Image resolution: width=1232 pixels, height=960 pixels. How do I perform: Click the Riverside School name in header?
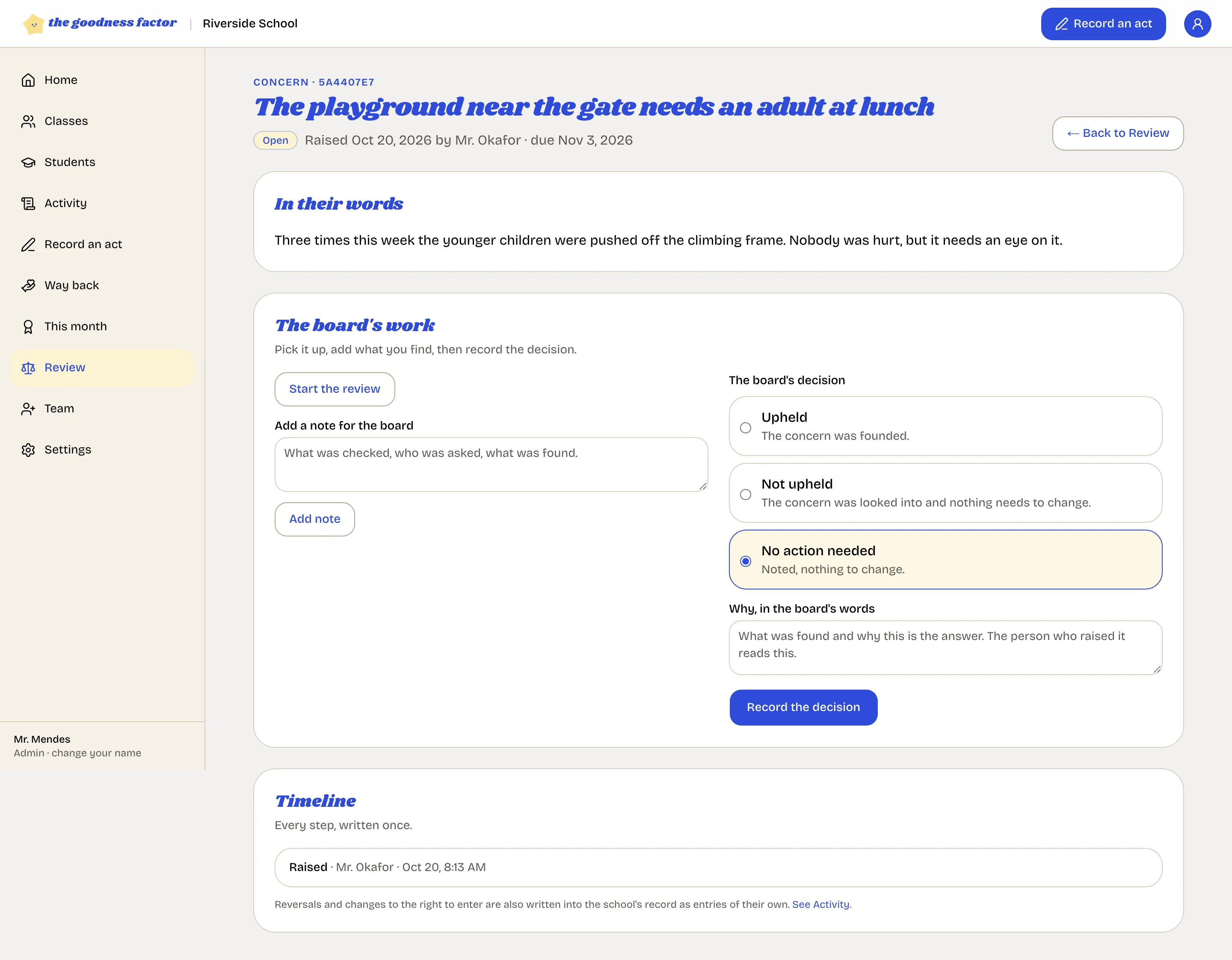pos(250,24)
